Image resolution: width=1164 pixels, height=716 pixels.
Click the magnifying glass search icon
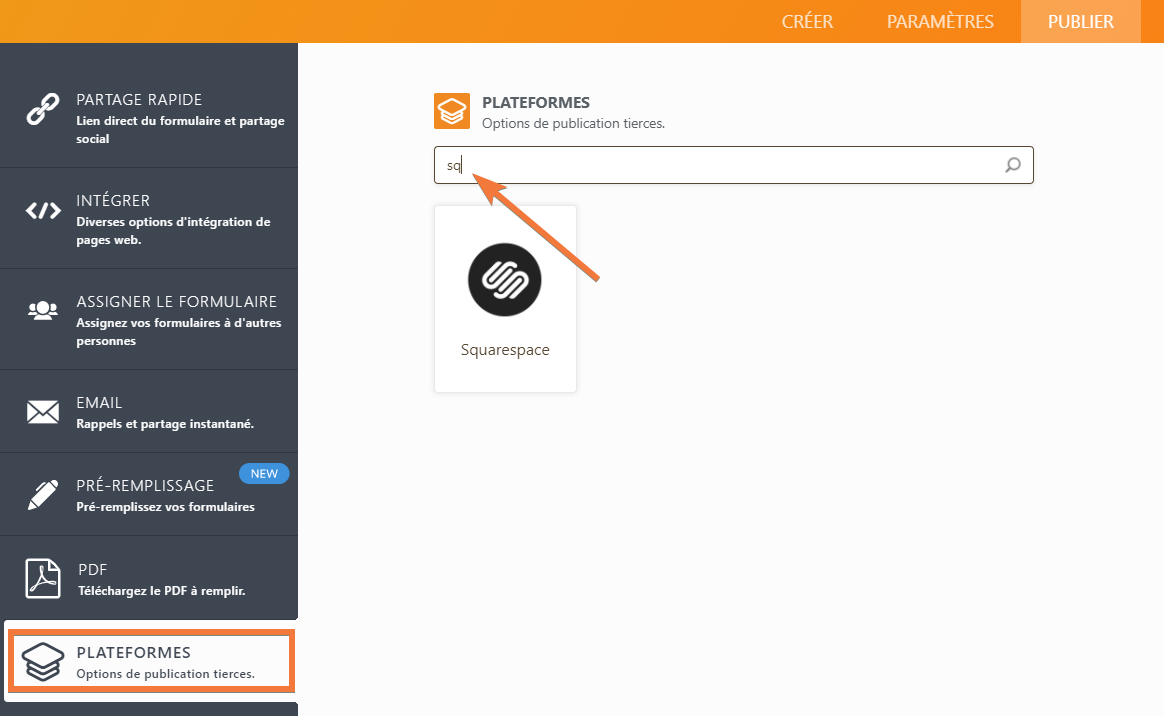(1013, 165)
